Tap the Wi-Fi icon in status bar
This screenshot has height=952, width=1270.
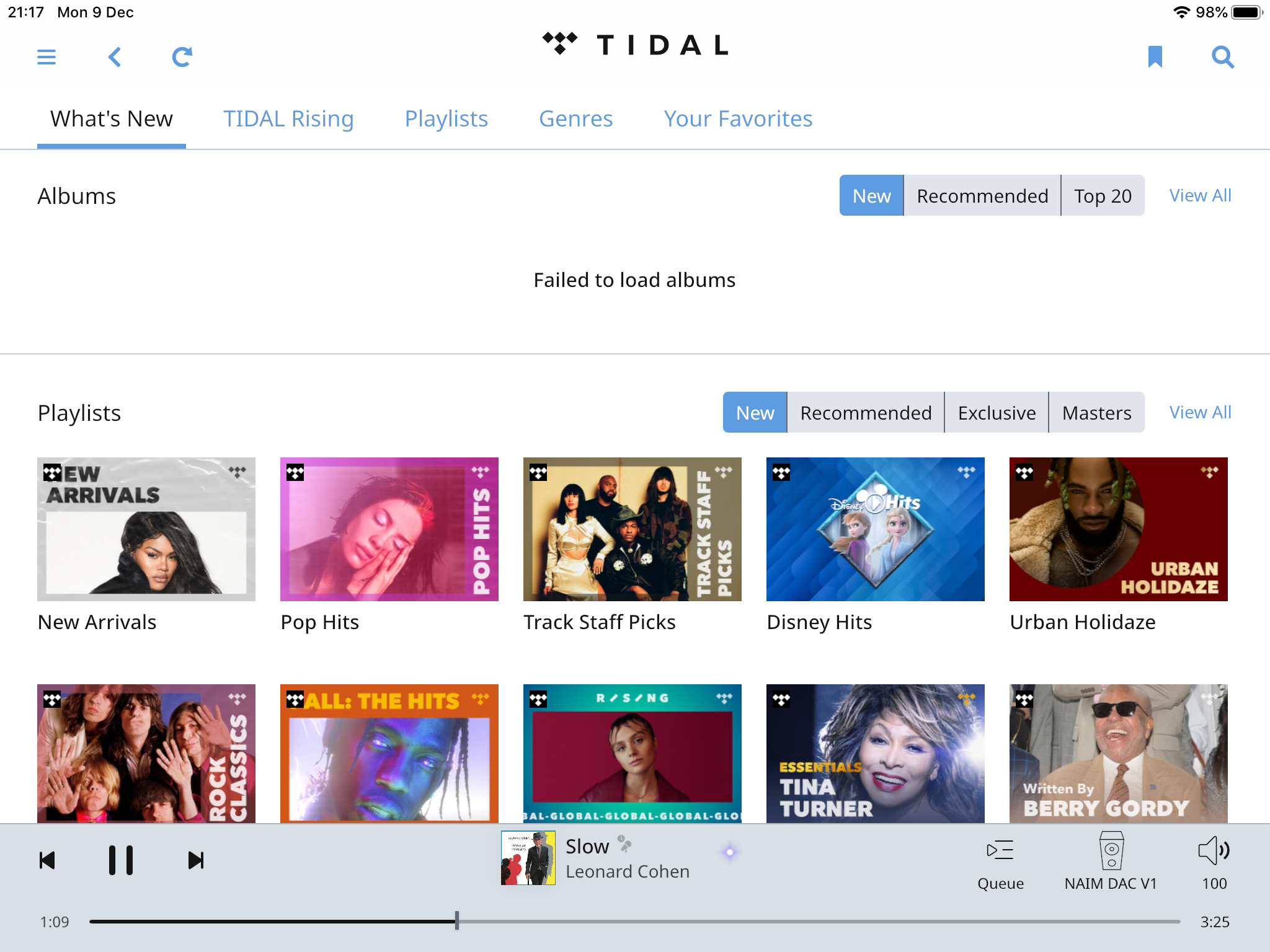[x=1181, y=12]
